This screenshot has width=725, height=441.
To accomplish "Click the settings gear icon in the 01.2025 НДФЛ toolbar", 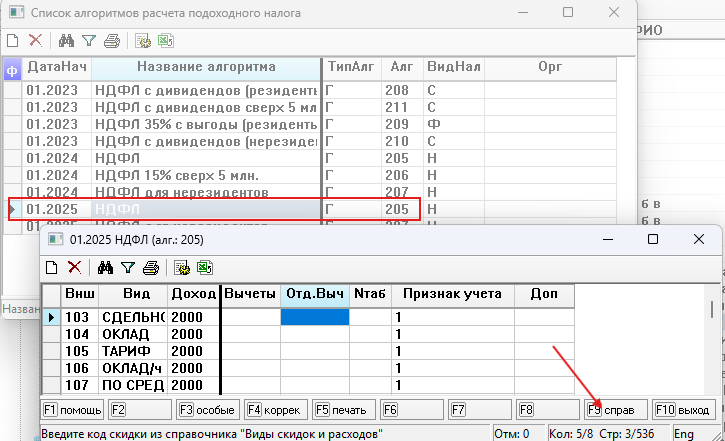I will [x=182, y=267].
